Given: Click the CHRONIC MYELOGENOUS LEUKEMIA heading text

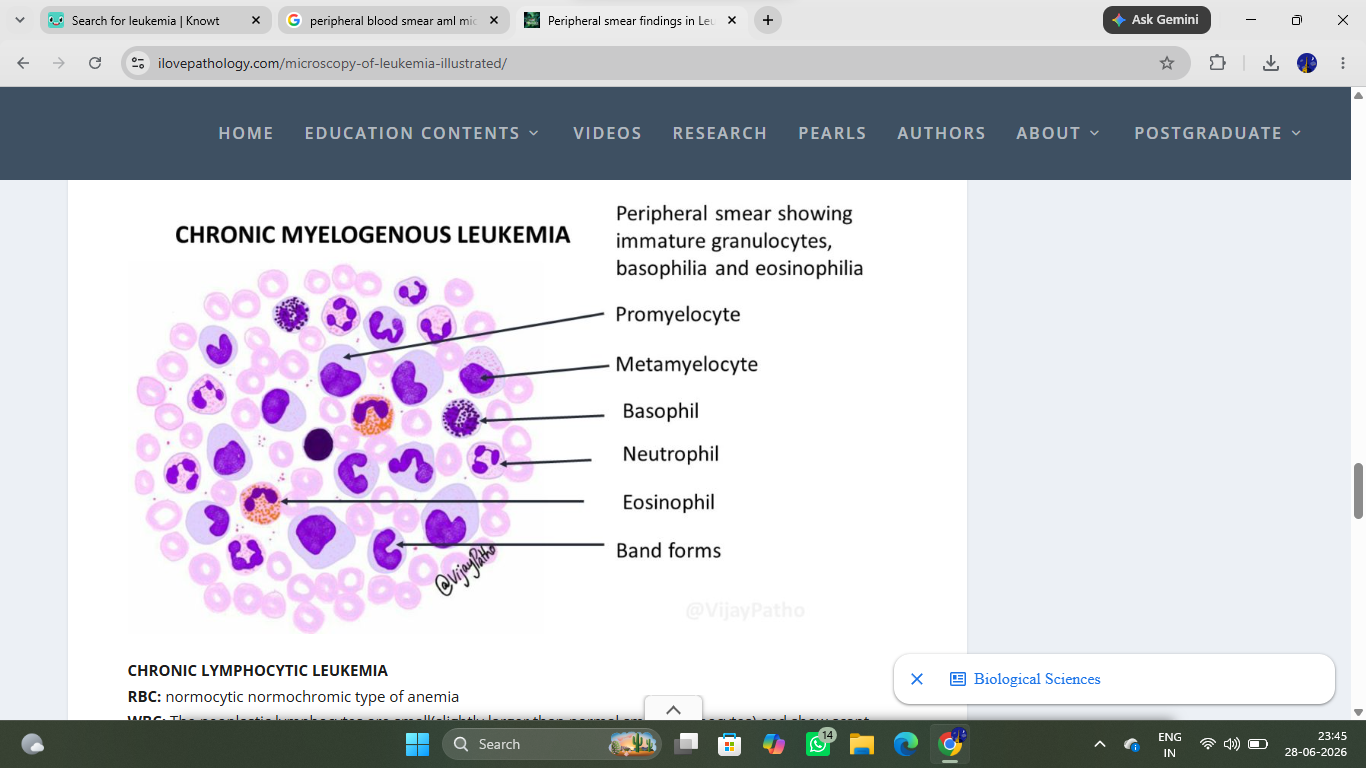Looking at the screenshot, I should [373, 235].
